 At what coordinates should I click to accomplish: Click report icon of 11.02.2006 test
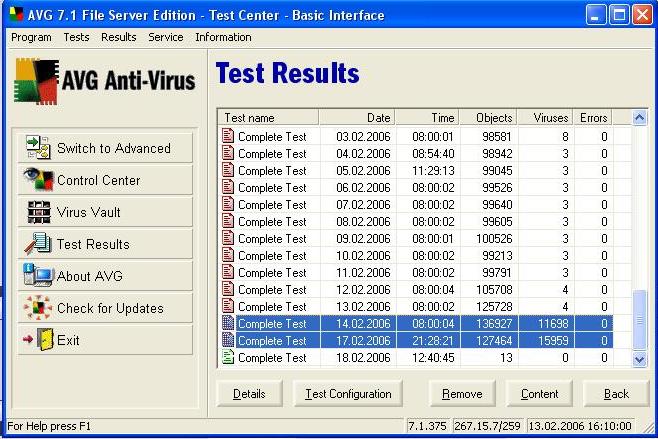(x=228, y=272)
